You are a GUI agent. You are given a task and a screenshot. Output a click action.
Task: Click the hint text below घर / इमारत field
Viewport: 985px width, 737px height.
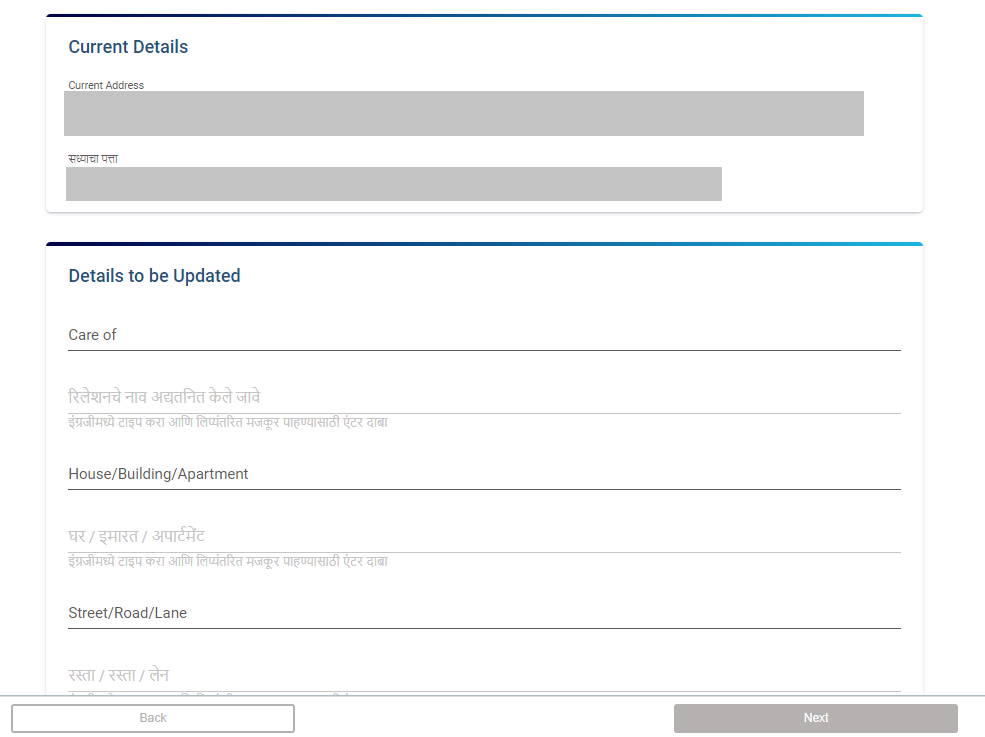228,562
